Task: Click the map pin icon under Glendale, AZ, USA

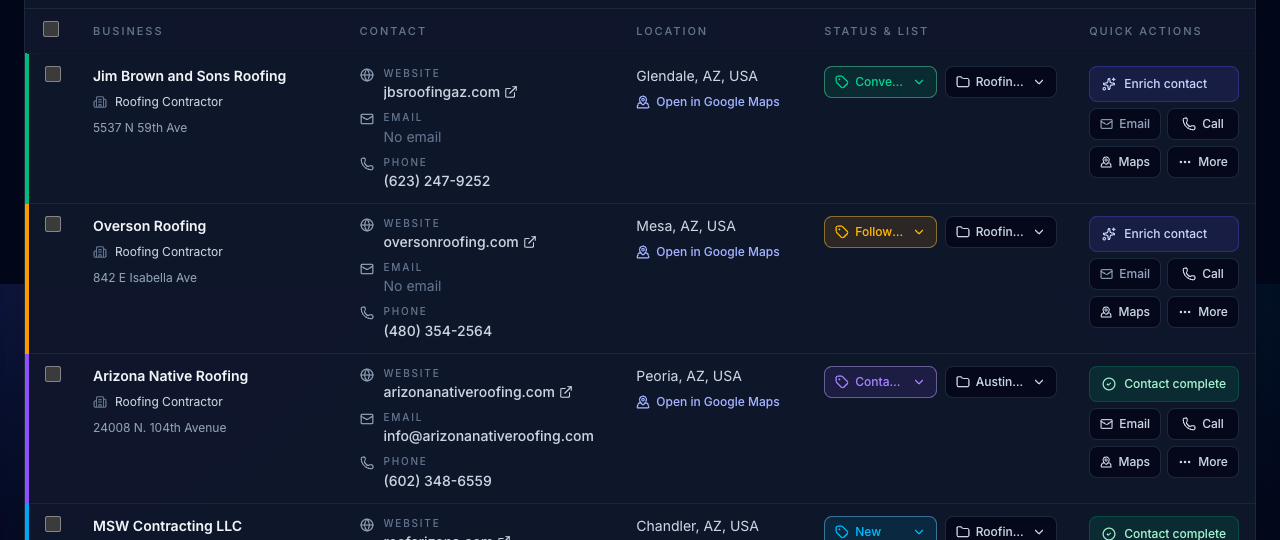Action: pyautogui.click(x=643, y=102)
